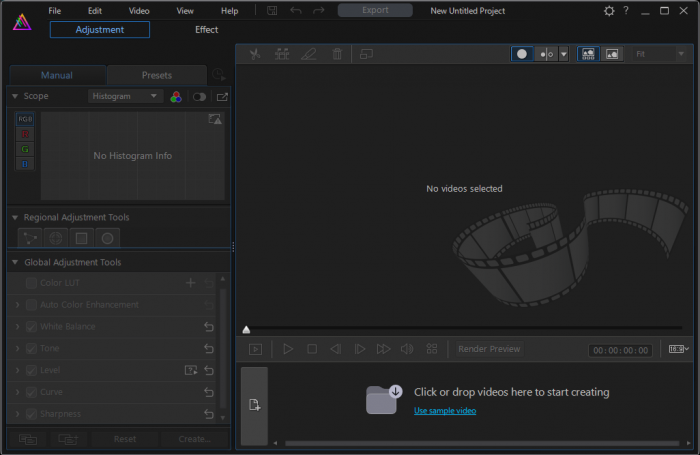700x455 pixels.
Task: Click the import media icon beside the timeline
Action: 254,405
